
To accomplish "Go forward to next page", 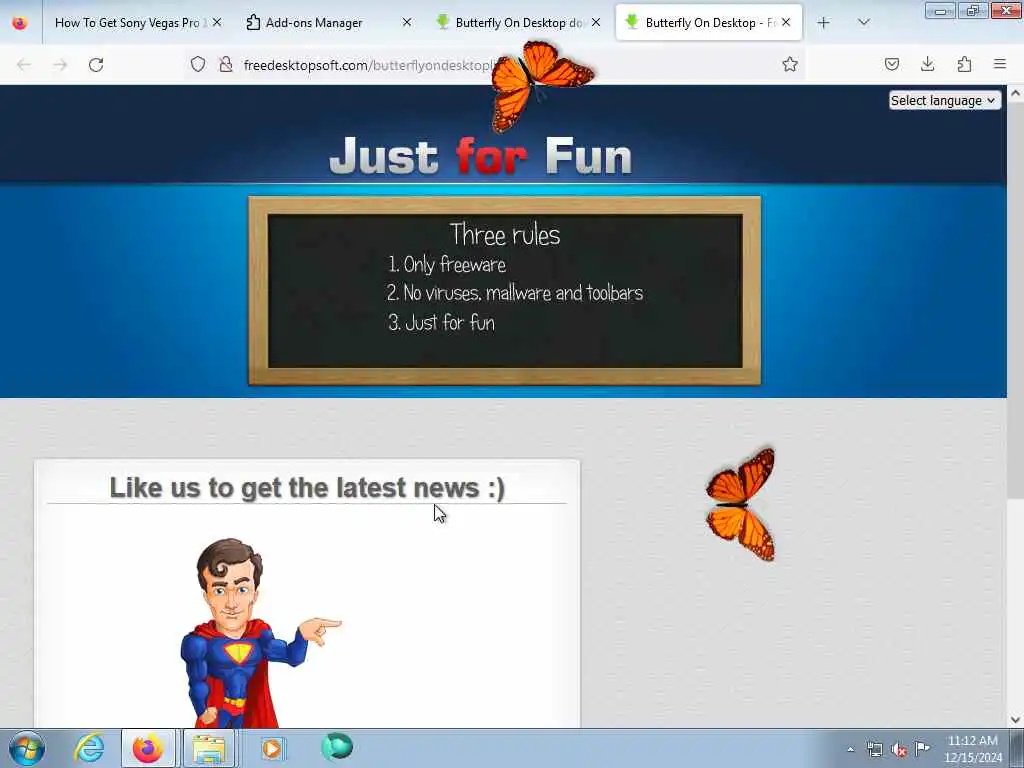I will [60, 65].
